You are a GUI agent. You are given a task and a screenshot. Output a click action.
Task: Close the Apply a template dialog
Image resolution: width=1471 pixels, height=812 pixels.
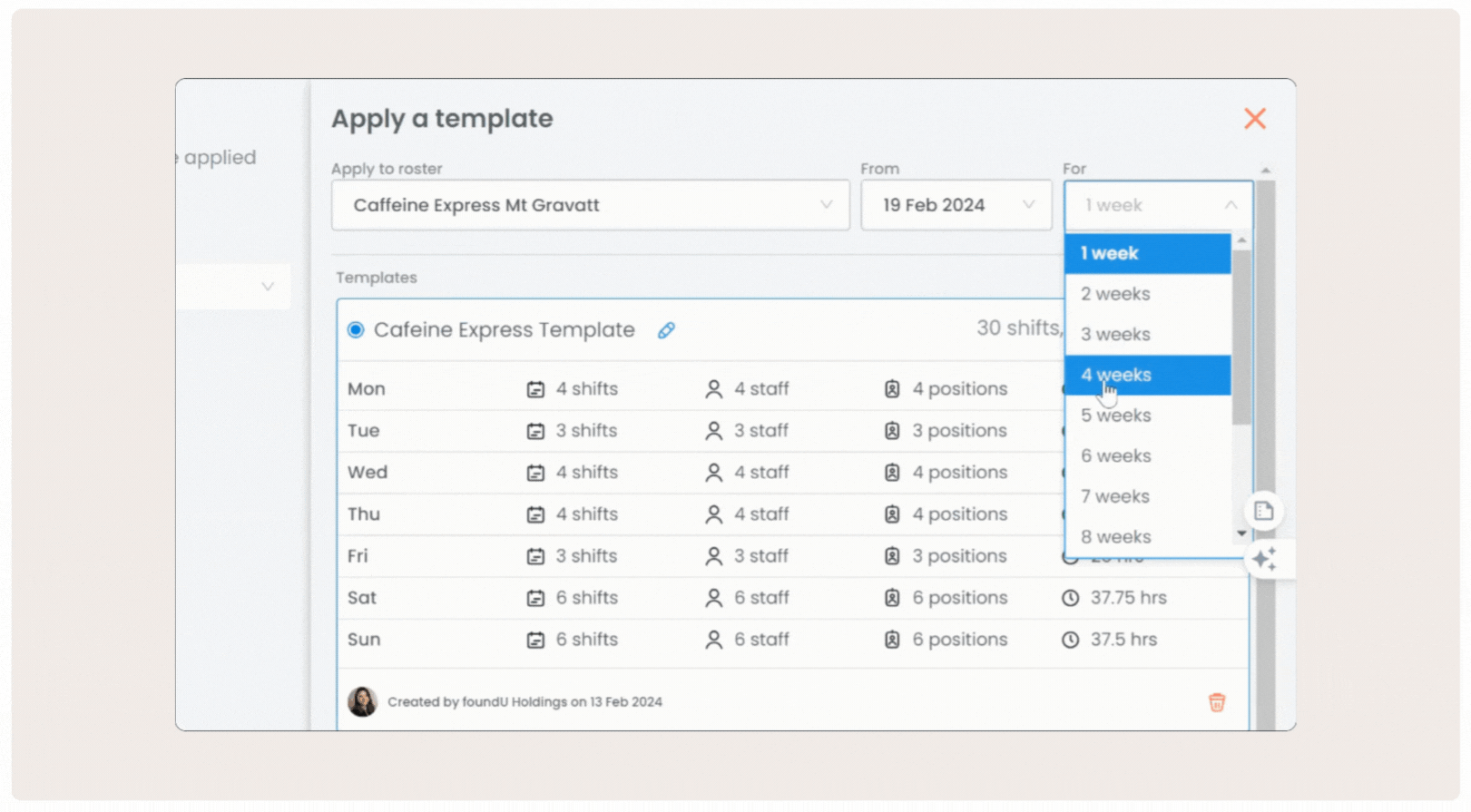coord(1254,119)
